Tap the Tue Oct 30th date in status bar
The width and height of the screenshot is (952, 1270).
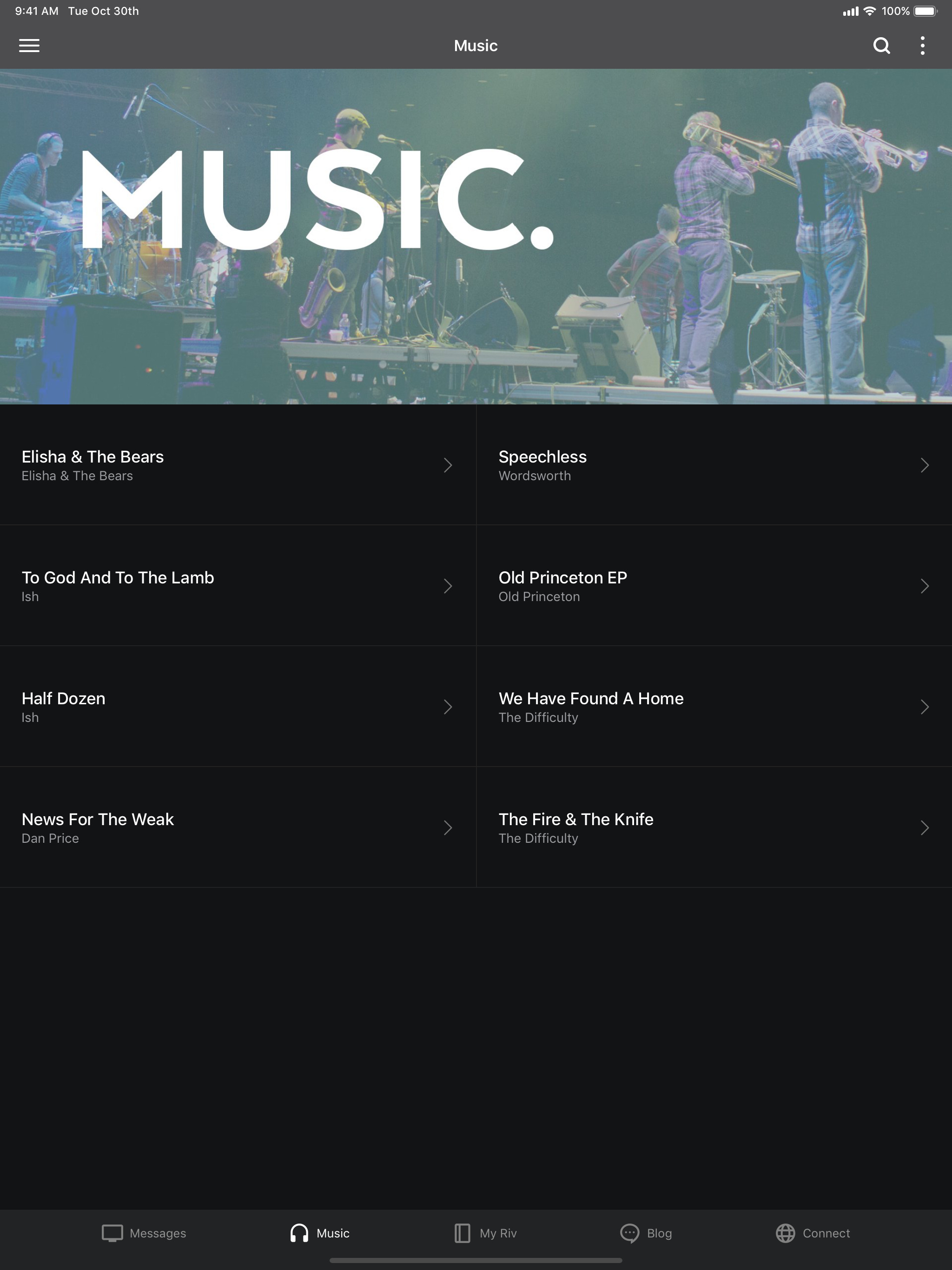tap(103, 11)
